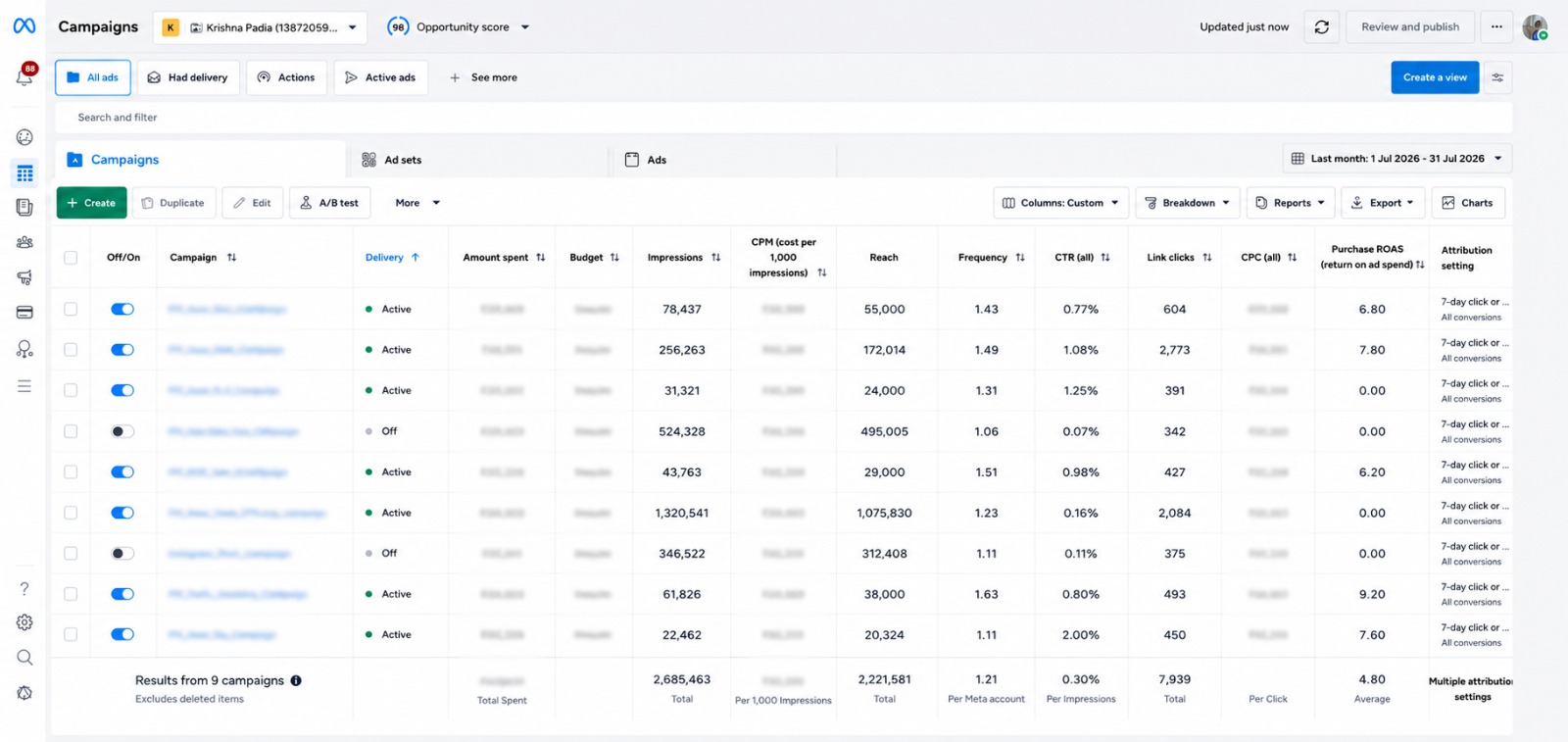Screen dimensions: 1568x742
Task: Open the view settings sliders icon
Action: (1497, 77)
